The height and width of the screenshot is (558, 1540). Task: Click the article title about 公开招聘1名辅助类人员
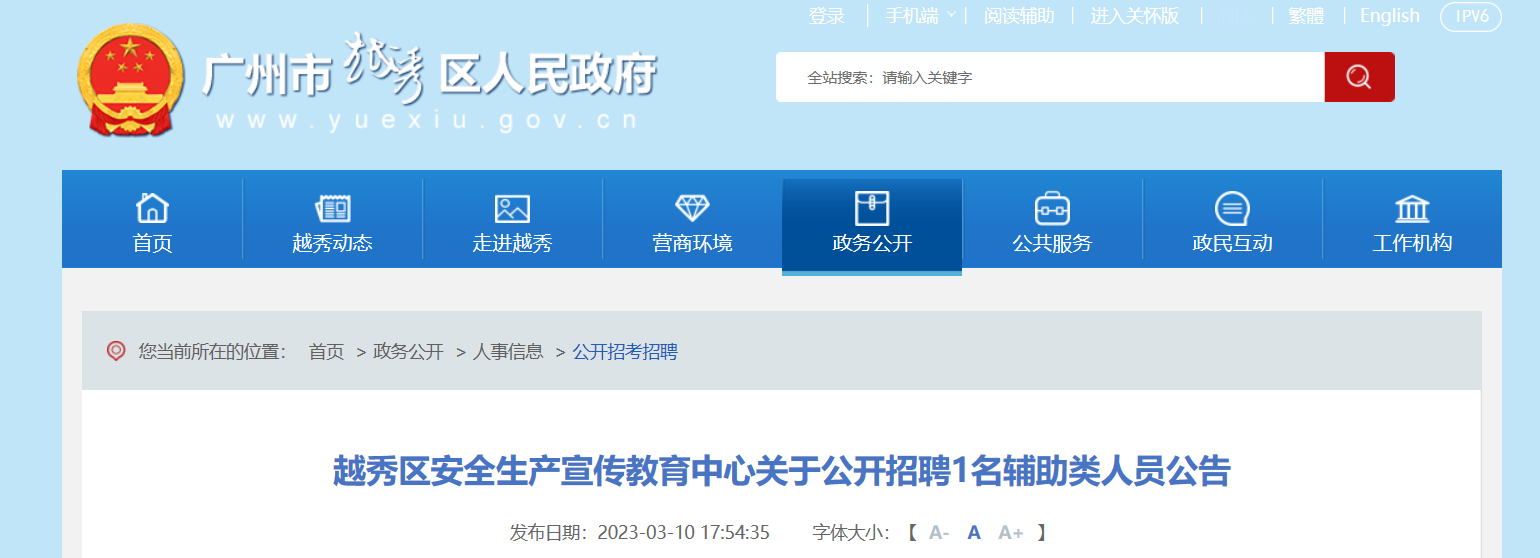click(781, 471)
